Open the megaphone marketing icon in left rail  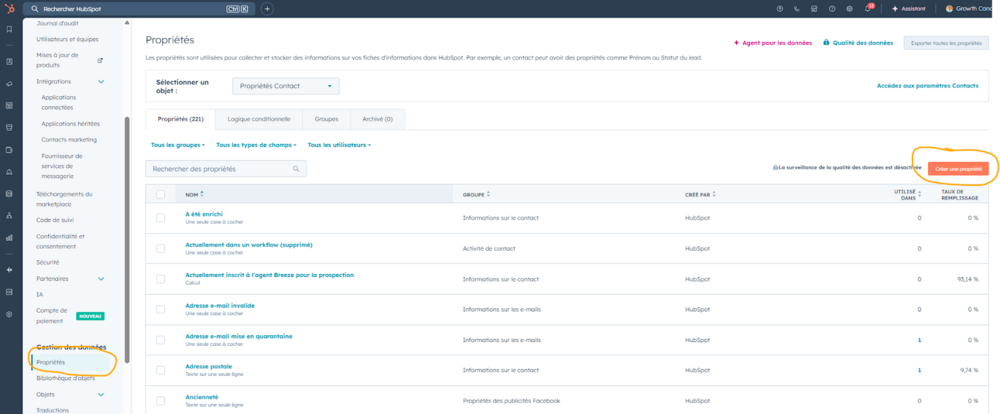click(x=9, y=84)
